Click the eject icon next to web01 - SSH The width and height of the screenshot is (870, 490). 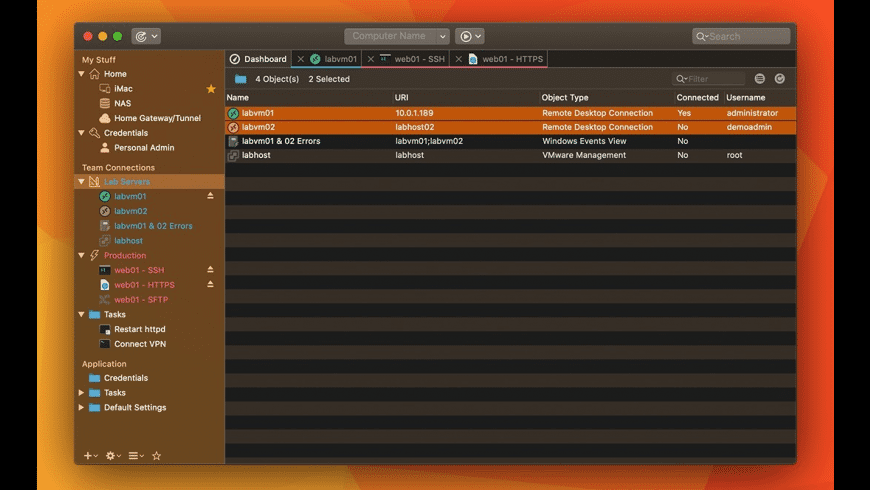click(210, 270)
